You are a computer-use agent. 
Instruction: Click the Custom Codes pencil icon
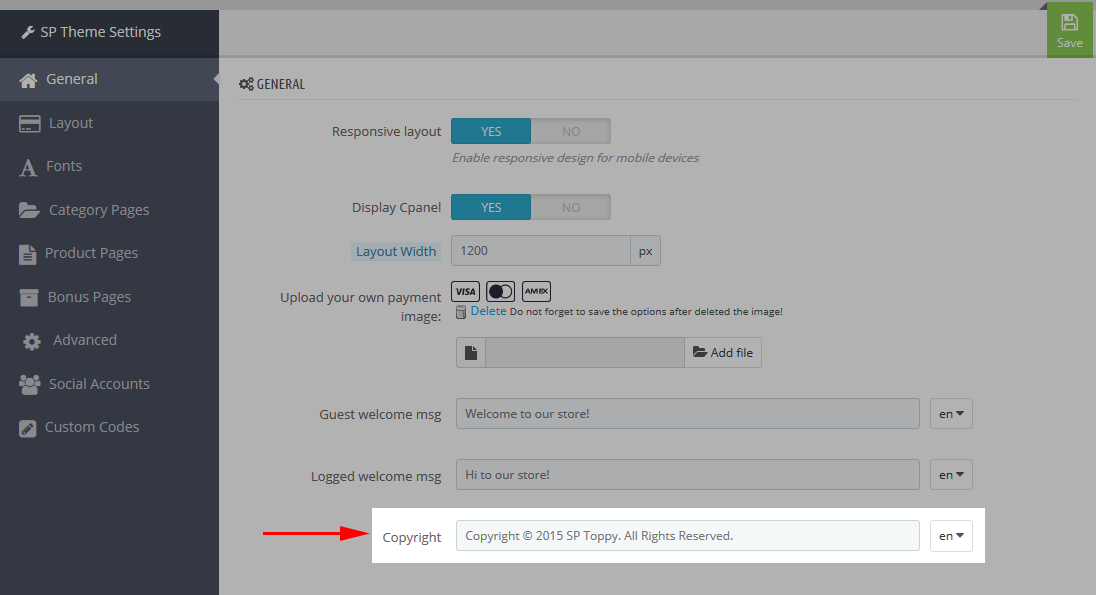point(27,428)
